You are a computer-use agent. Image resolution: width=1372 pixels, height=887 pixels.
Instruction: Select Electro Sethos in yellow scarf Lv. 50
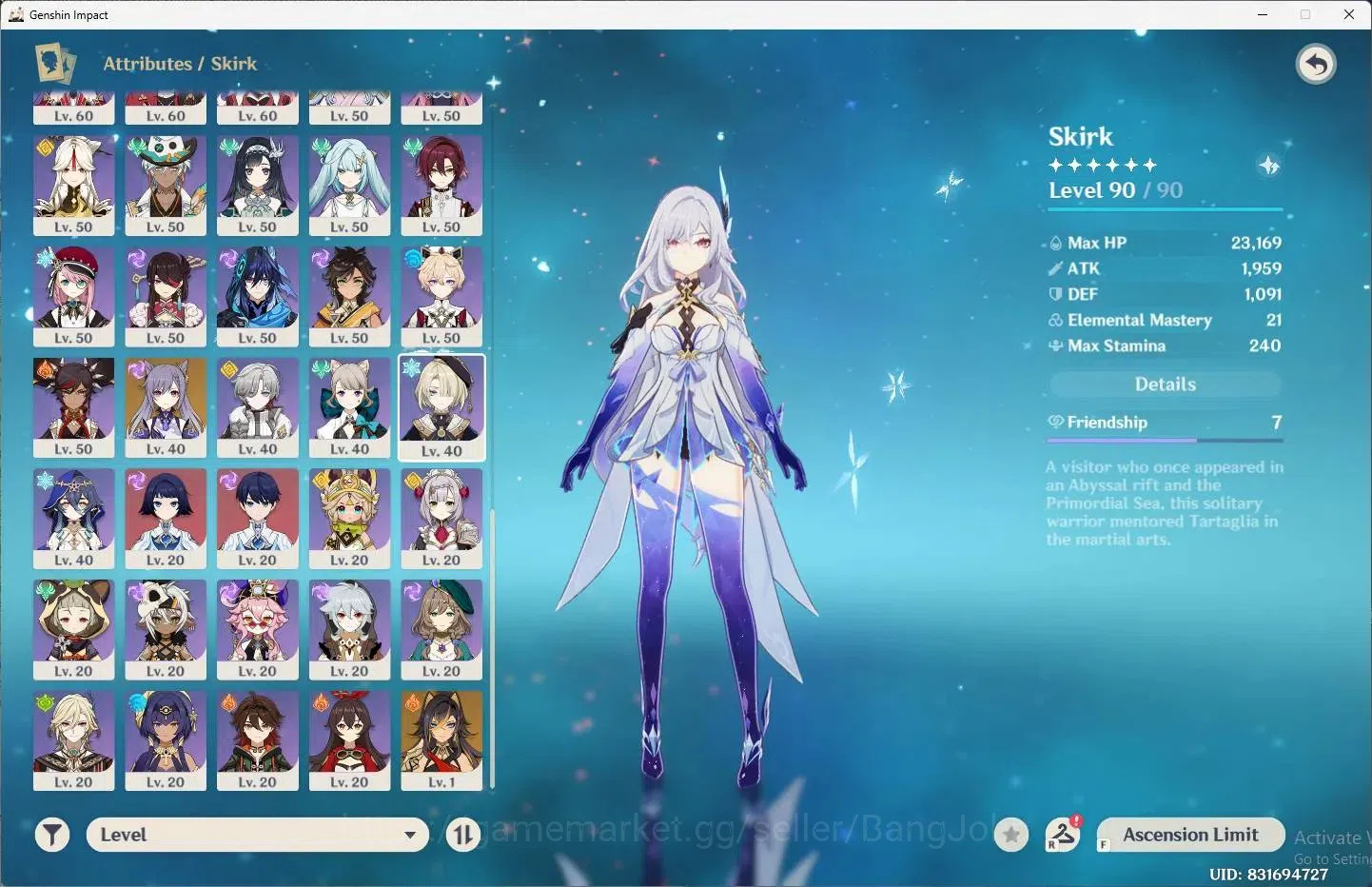tap(349, 297)
